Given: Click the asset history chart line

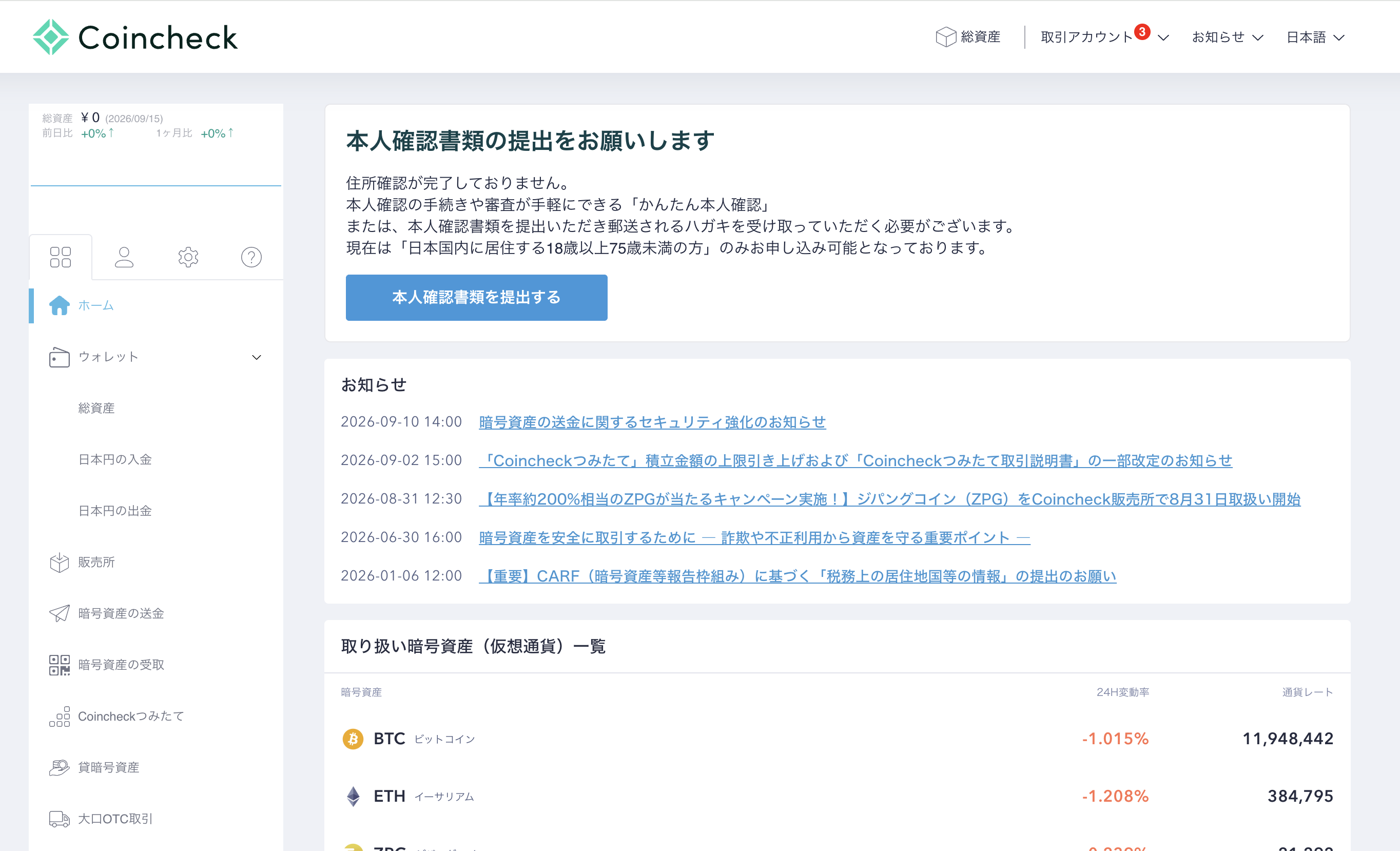Looking at the screenshot, I should tap(155, 185).
